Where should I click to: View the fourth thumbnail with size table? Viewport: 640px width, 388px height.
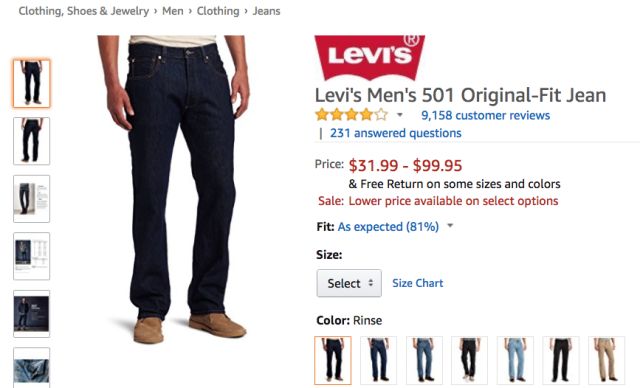click(31, 256)
